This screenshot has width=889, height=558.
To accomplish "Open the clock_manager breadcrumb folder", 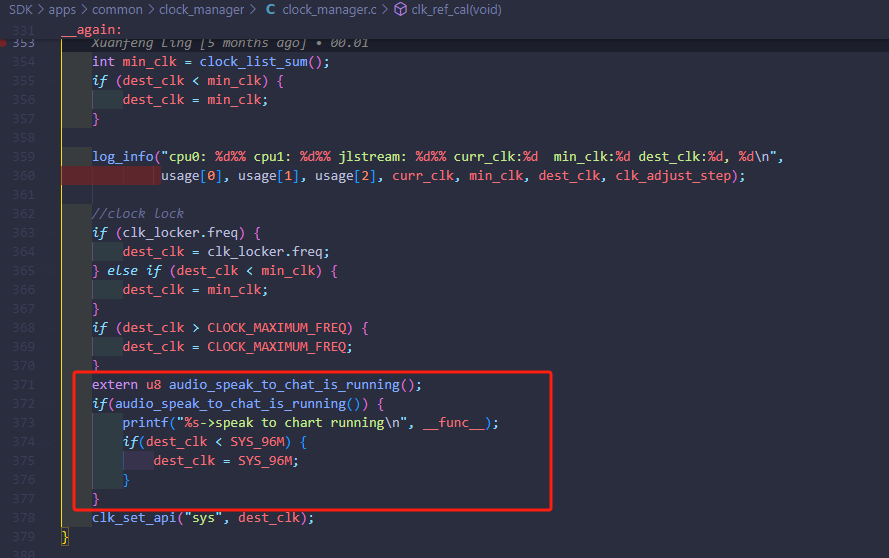I will point(201,10).
